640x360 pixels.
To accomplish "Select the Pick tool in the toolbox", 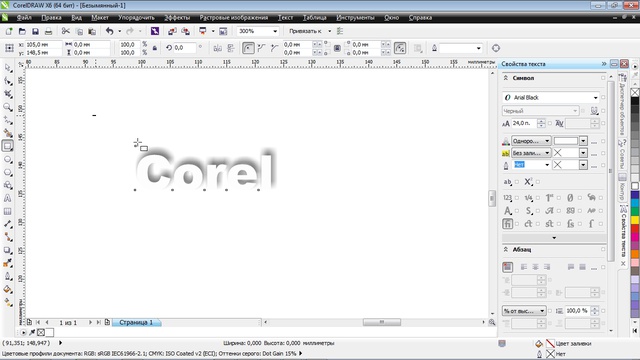I will [x=8, y=68].
